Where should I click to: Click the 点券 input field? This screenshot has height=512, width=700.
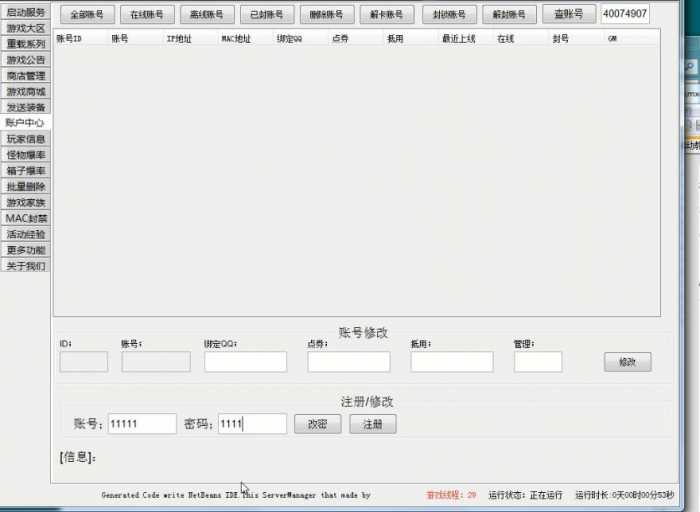pyautogui.click(x=348, y=362)
